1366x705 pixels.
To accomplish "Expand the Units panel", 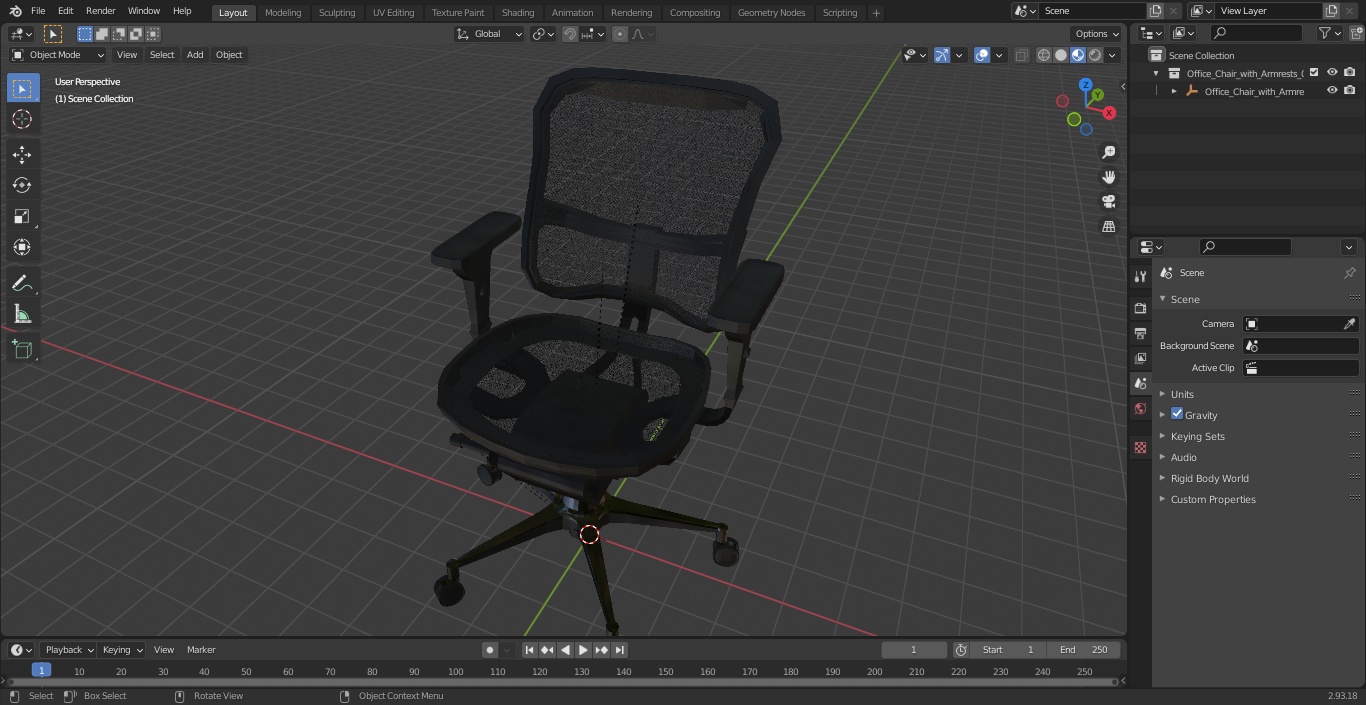I will click(x=1182, y=394).
